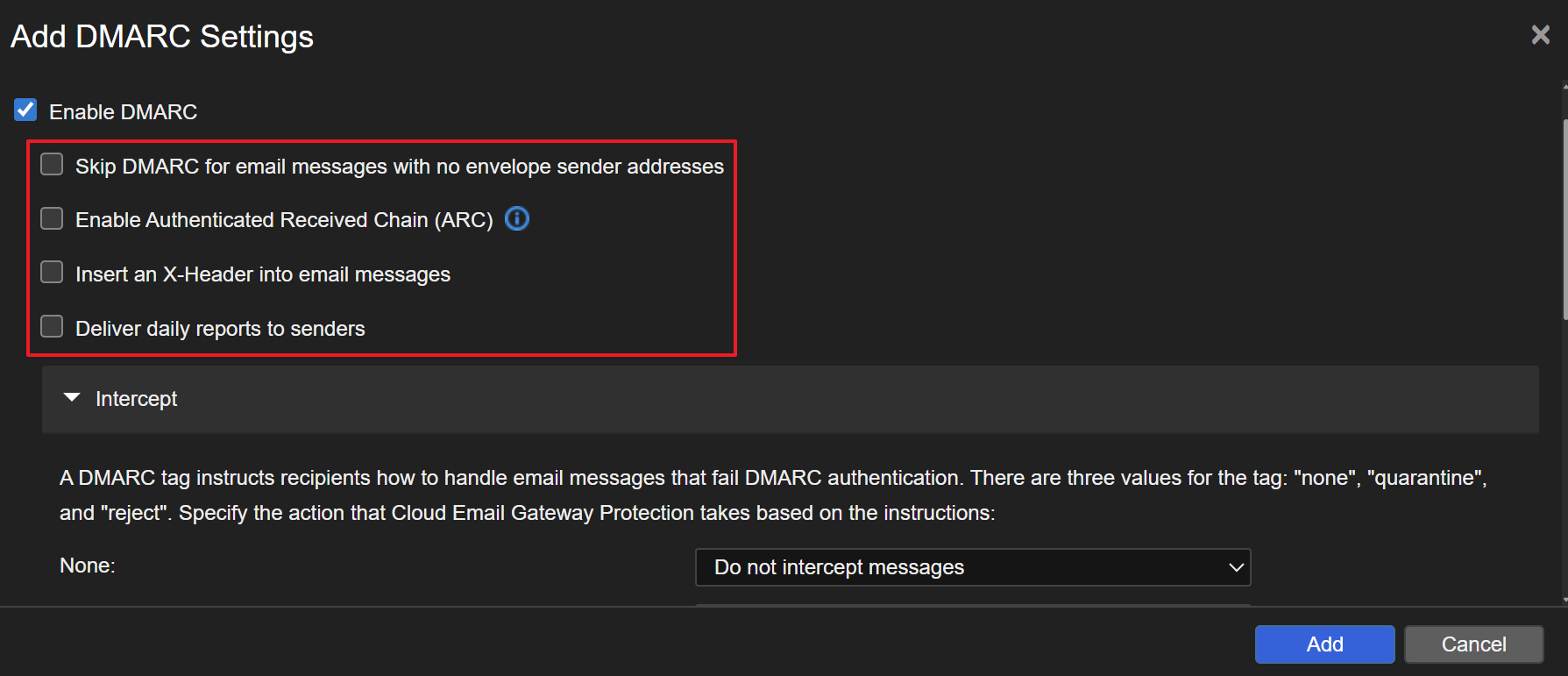Click the ARC information icon
1568x676 pixels.
[517, 218]
